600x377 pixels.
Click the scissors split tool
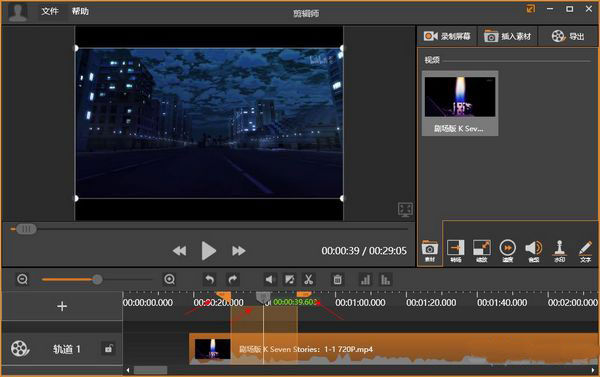(x=309, y=279)
